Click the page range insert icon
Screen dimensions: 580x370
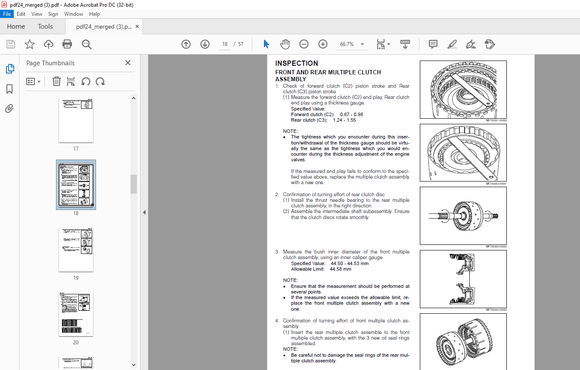[71, 81]
